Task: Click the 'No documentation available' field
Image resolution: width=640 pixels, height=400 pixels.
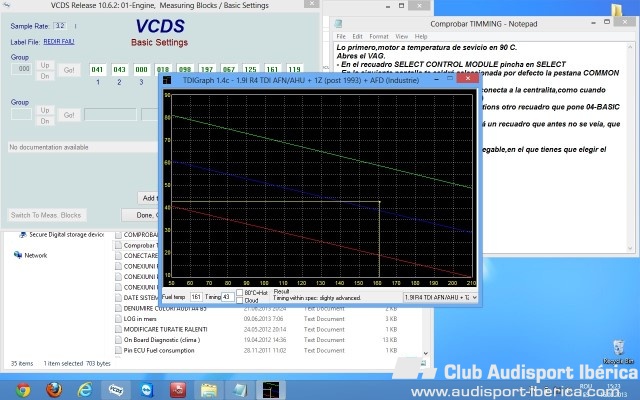Action: click(x=83, y=147)
